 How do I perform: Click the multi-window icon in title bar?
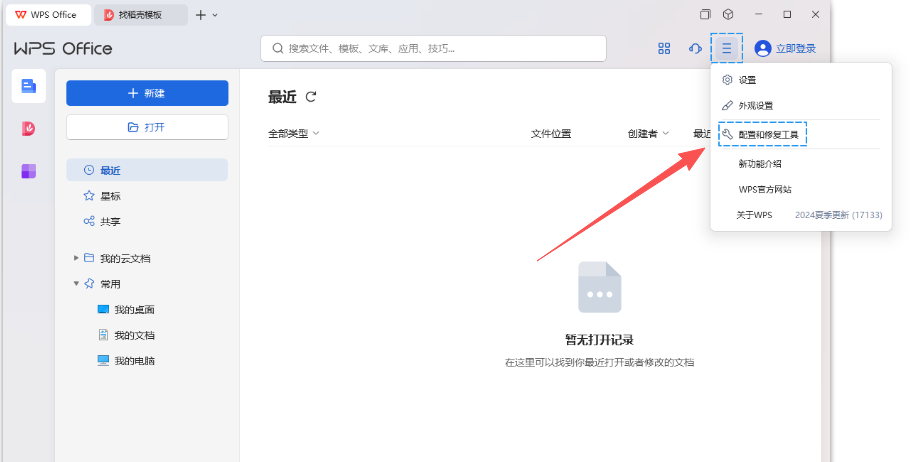coord(705,15)
